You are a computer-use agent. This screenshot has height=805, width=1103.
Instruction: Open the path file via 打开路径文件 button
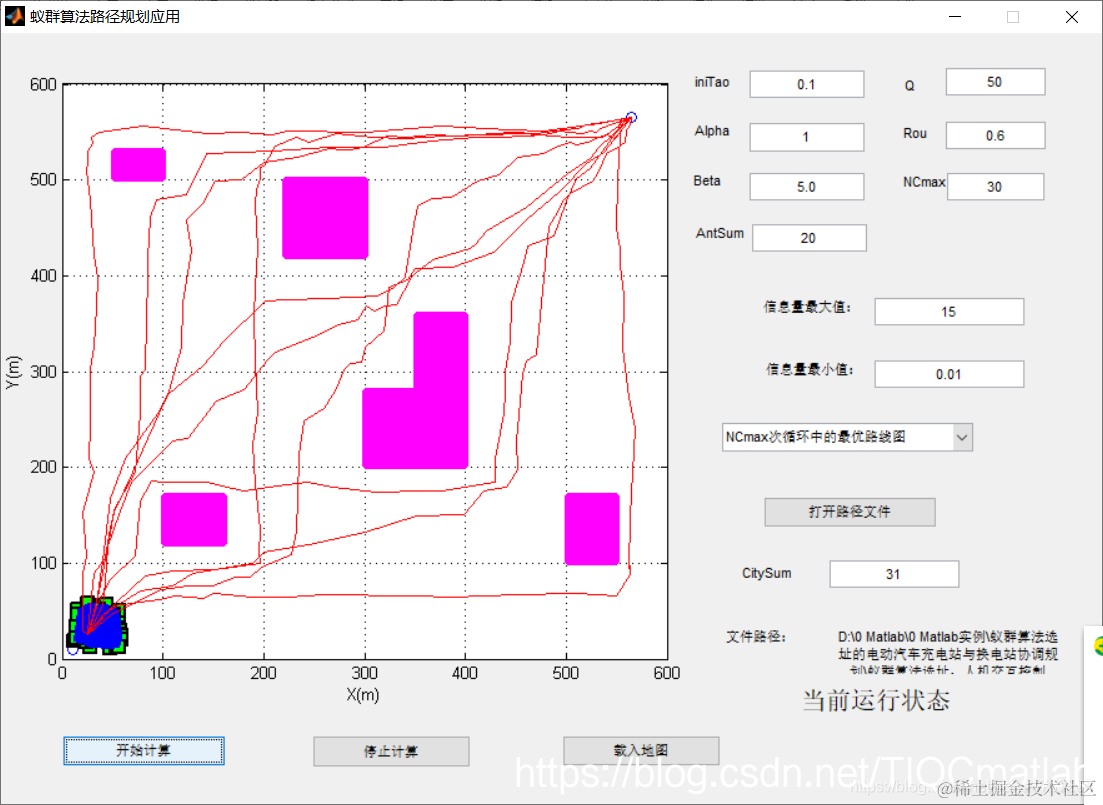click(x=849, y=512)
